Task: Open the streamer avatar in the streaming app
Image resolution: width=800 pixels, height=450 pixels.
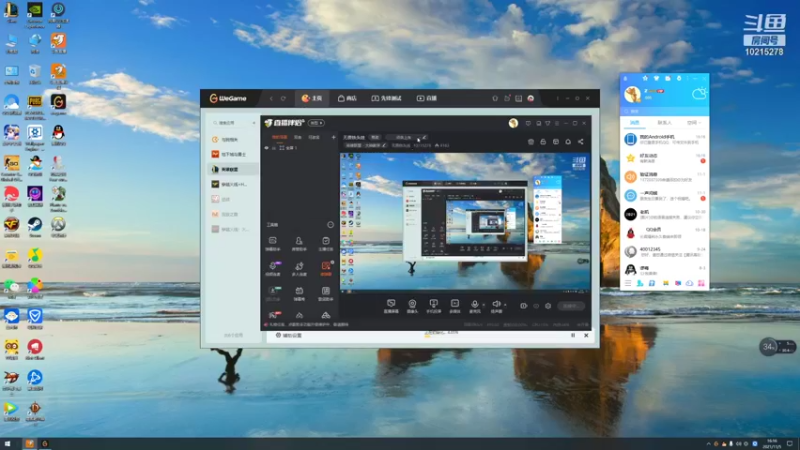Action: 513,123
